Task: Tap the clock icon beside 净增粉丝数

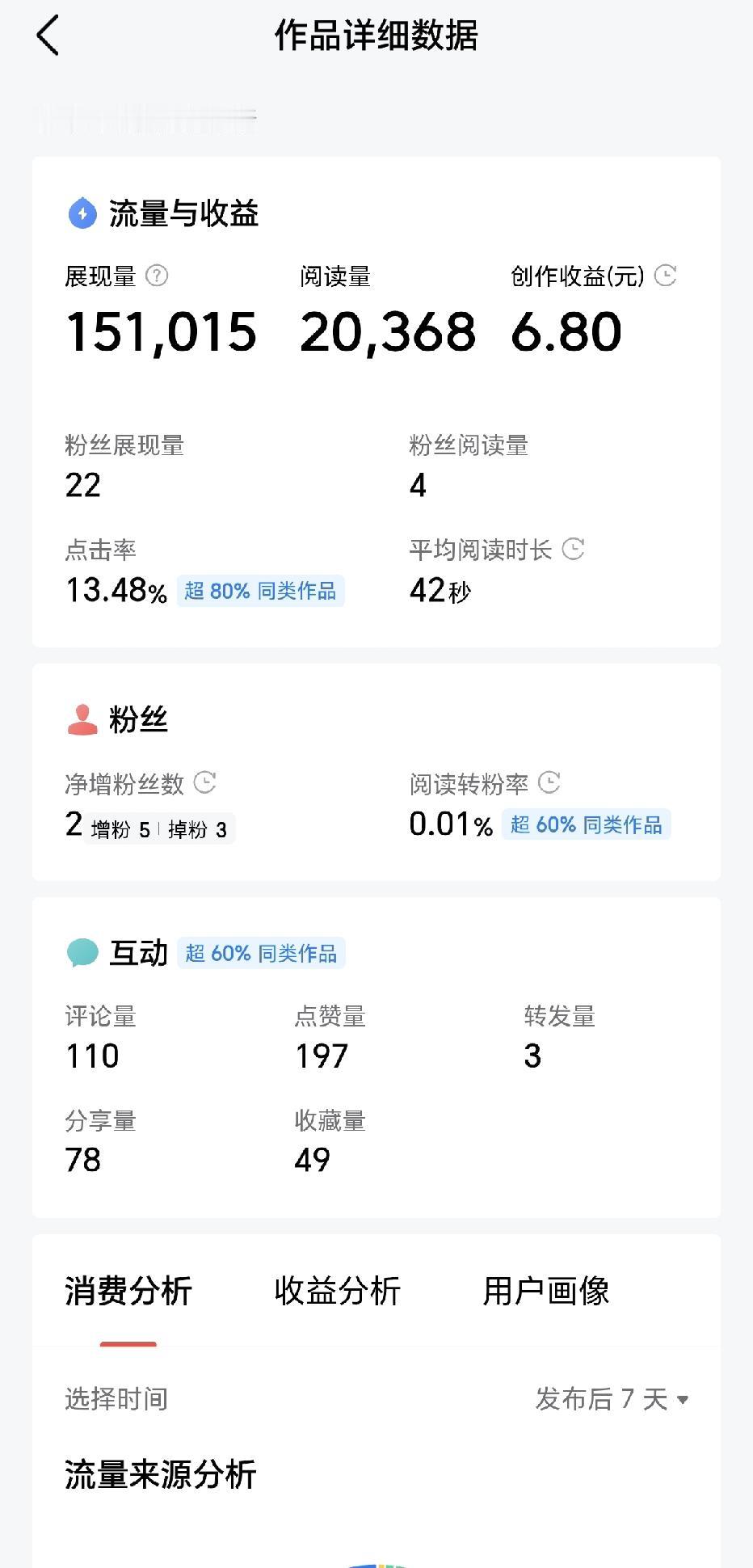Action: [x=205, y=782]
